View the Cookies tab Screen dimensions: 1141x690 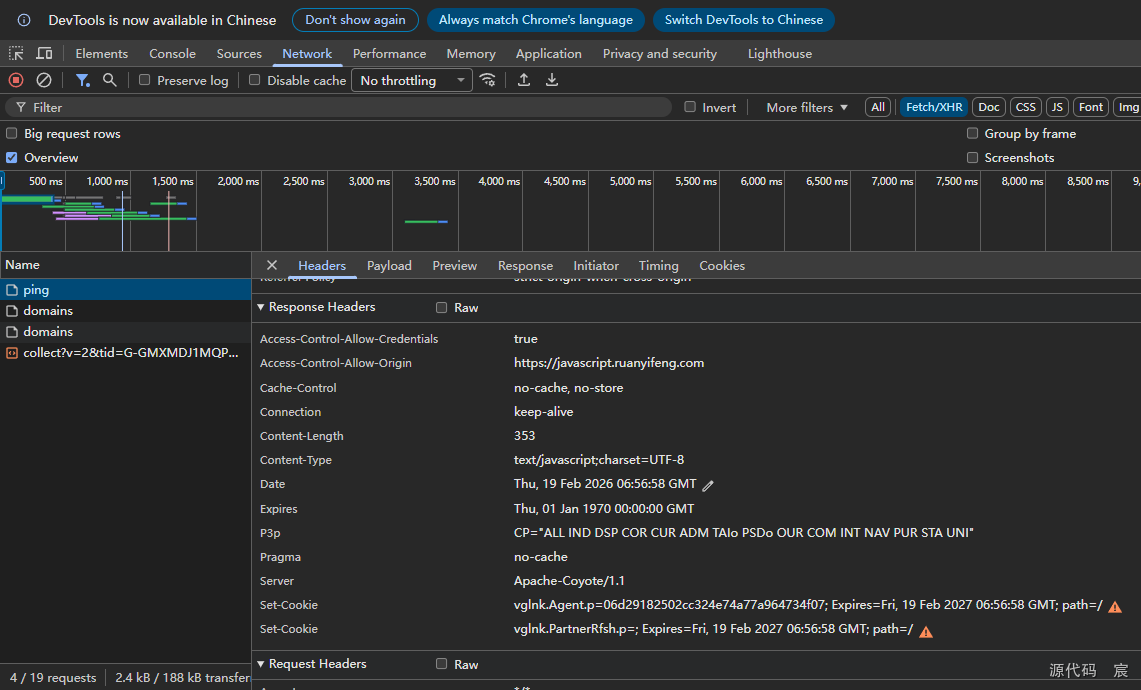(722, 266)
